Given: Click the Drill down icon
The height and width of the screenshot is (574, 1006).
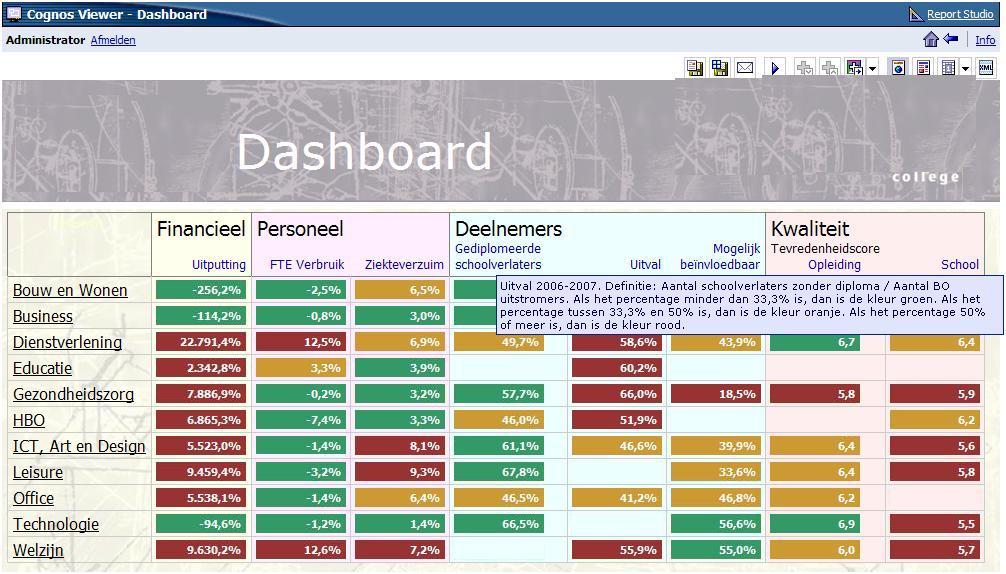Looking at the screenshot, I should tap(804, 67).
